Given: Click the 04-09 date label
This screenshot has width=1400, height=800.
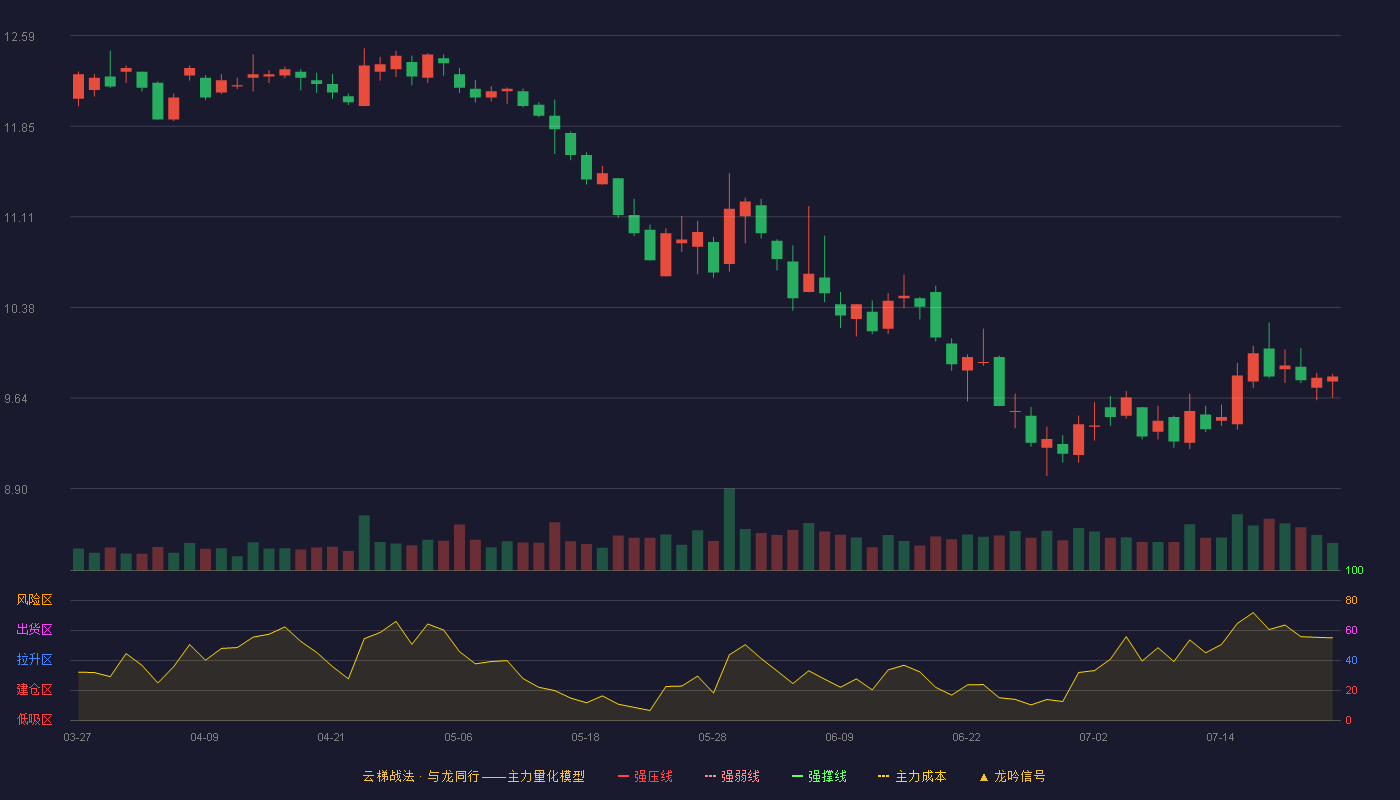Looking at the screenshot, I should 204,737.
